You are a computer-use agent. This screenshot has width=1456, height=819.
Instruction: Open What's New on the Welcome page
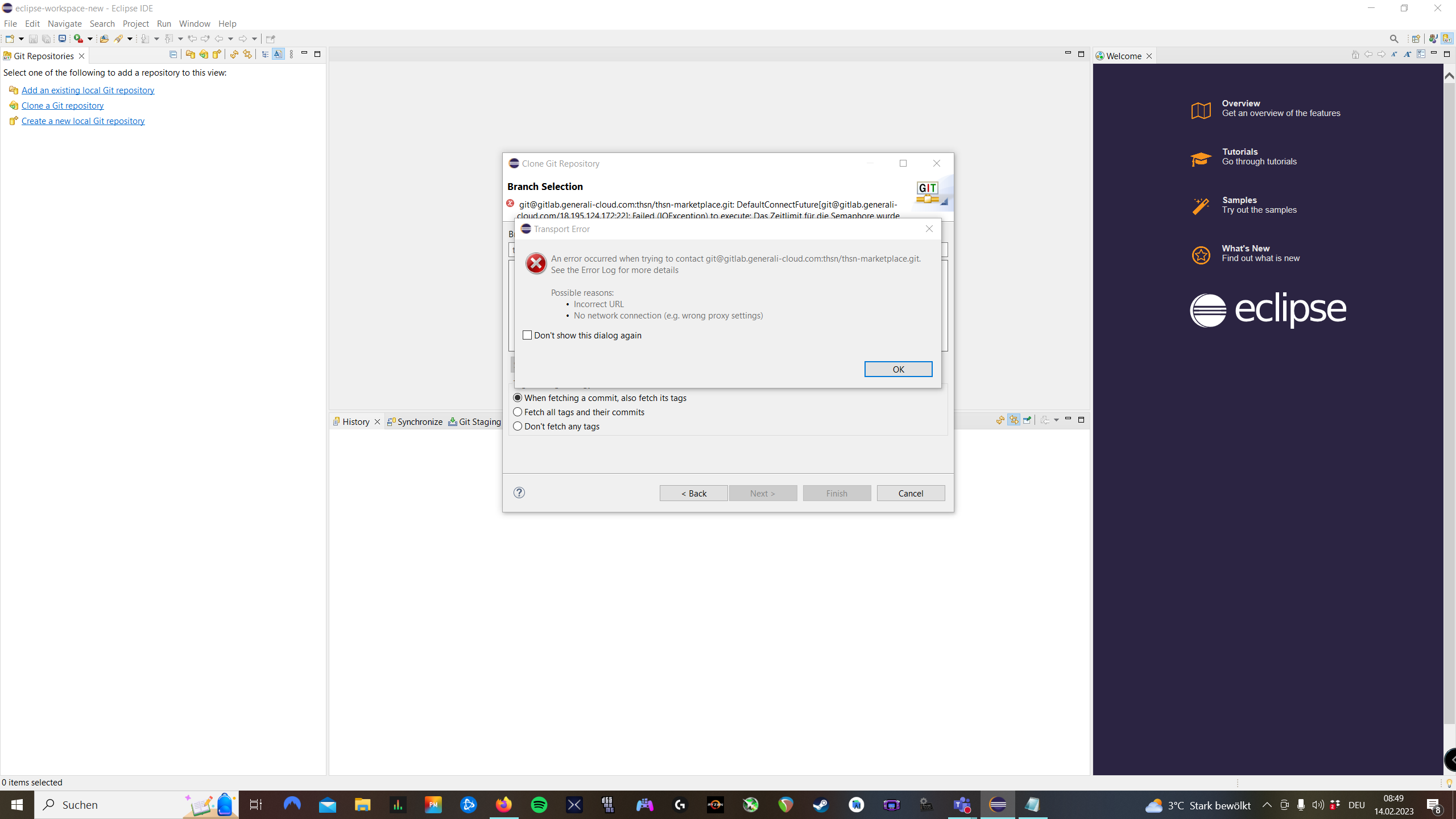1246,254
